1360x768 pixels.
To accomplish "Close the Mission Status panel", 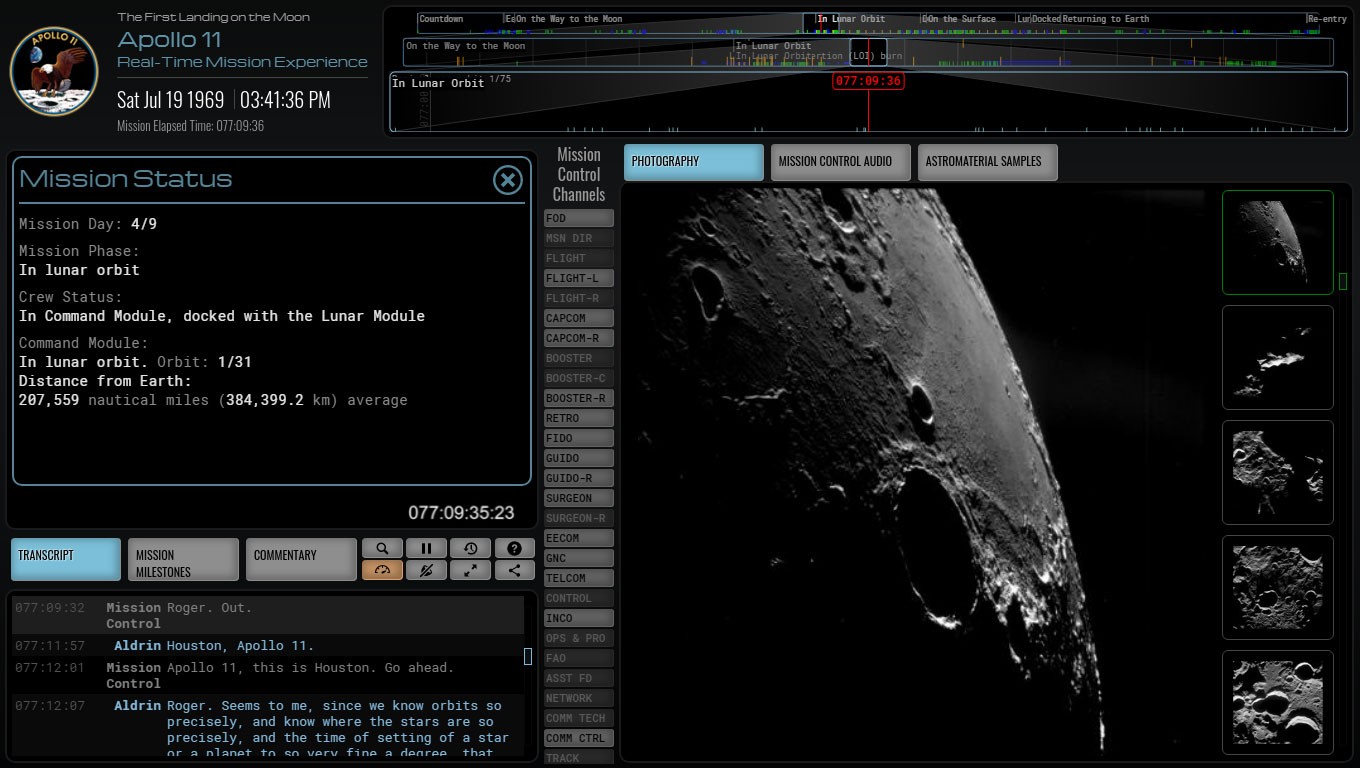I will click(508, 180).
